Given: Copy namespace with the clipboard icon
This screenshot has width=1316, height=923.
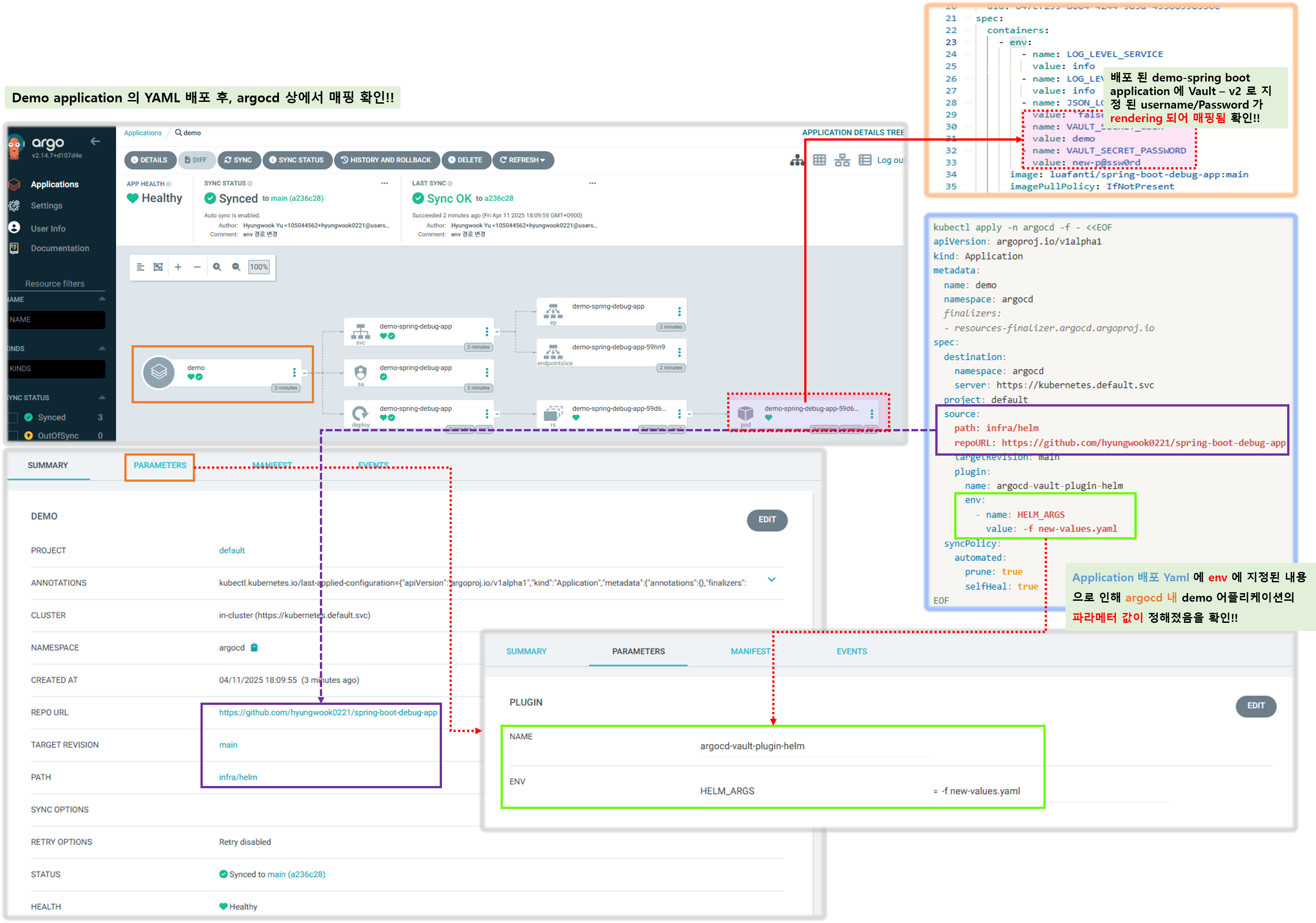Looking at the screenshot, I should (x=255, y=647).
